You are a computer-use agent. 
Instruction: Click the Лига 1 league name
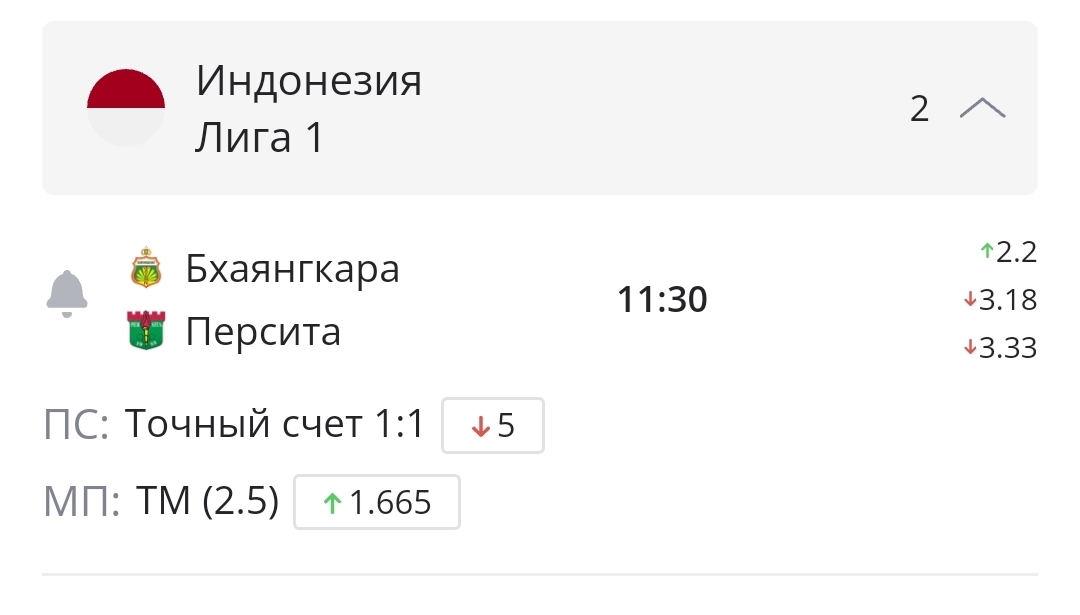click(x=259, y=137)
